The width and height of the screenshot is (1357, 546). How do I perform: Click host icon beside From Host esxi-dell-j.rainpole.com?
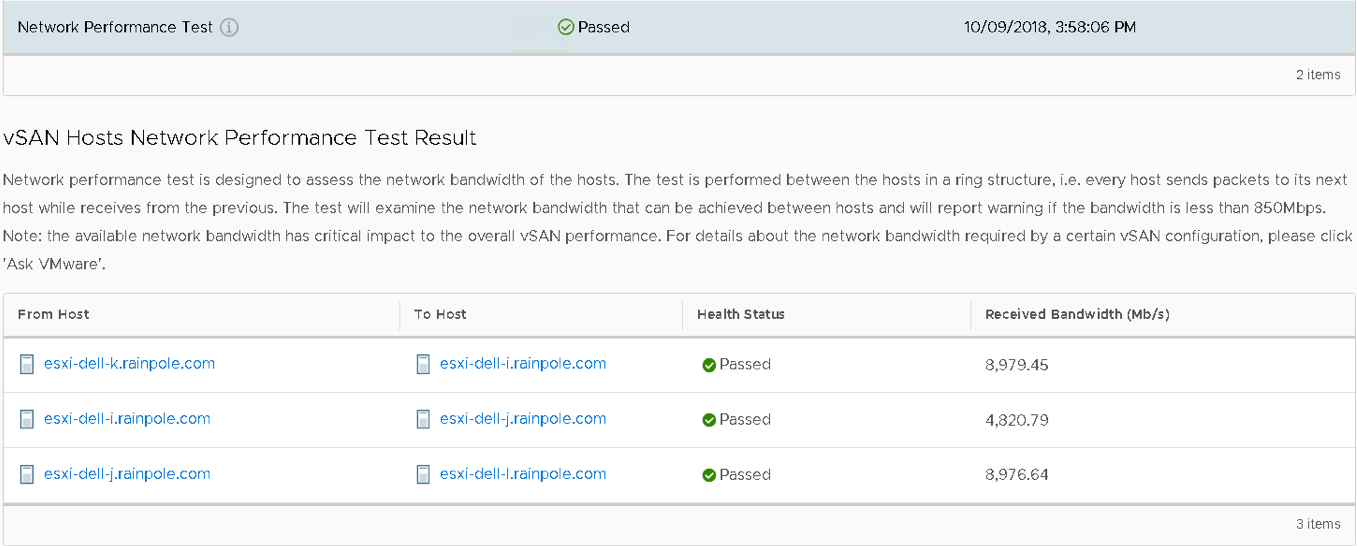click(27, 474)
